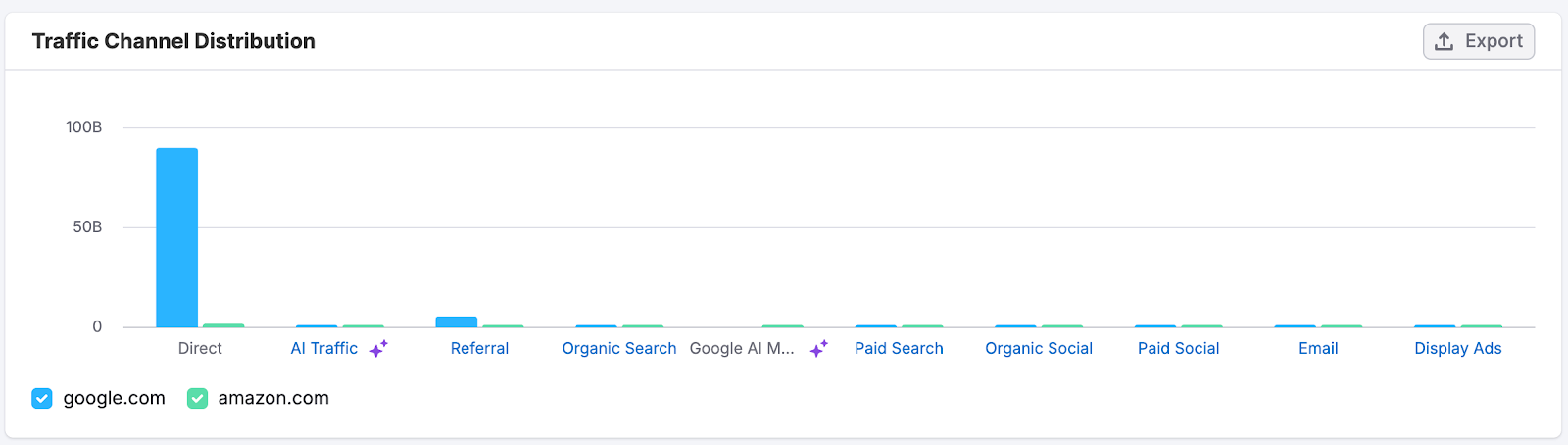Click the Email channel link
Image resolution: width=1568 pixels, height=445 pixels.
click(1318, 348)
